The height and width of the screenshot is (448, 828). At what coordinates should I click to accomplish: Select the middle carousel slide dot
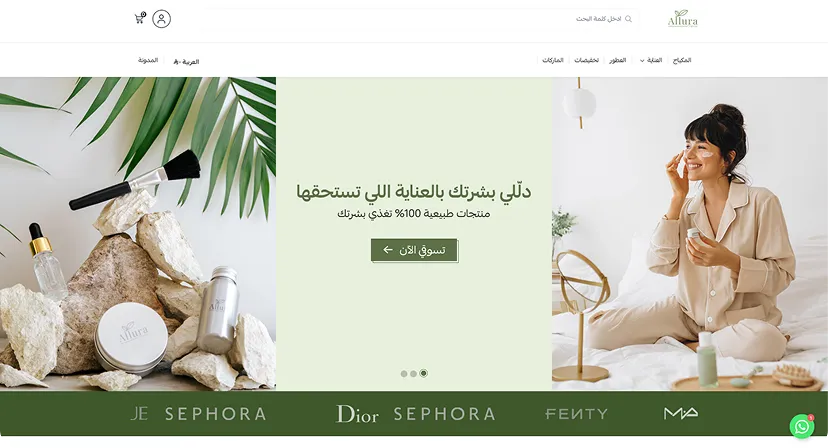[413, 374]
